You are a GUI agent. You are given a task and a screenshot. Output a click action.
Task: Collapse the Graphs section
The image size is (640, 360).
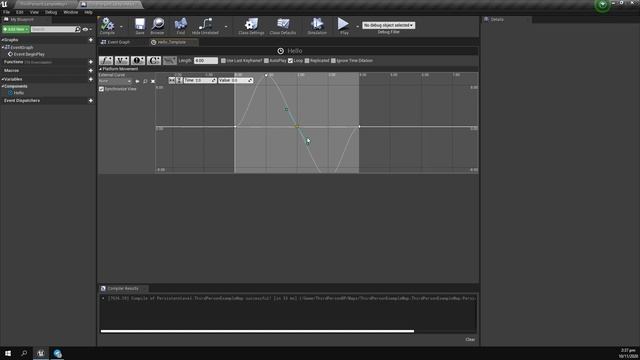[x=2, y=40]
